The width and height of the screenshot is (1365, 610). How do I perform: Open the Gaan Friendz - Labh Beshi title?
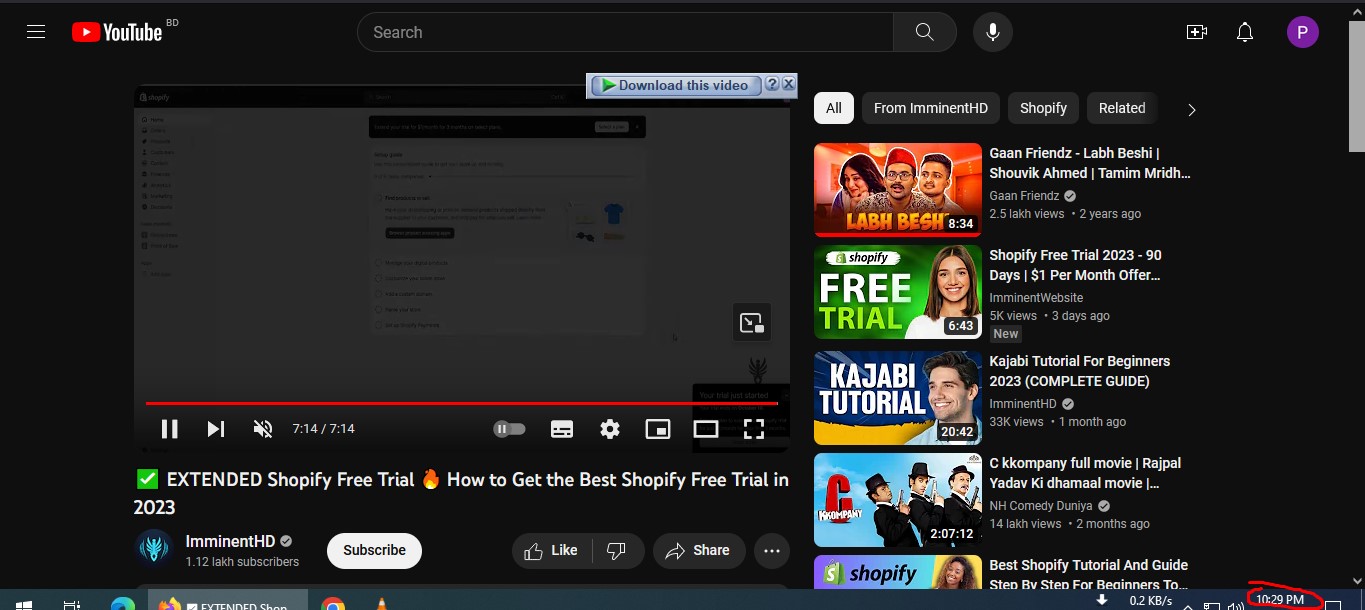1090,163
